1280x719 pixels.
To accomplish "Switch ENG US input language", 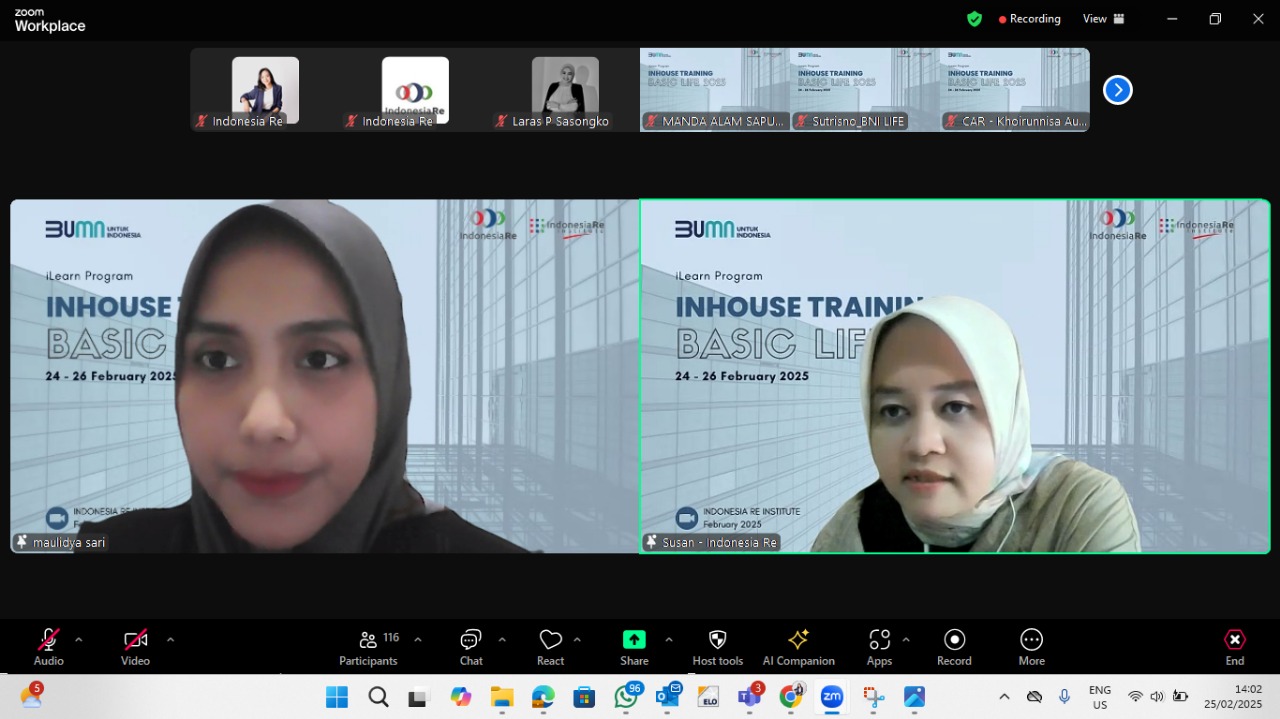I will pos(1100,697).
